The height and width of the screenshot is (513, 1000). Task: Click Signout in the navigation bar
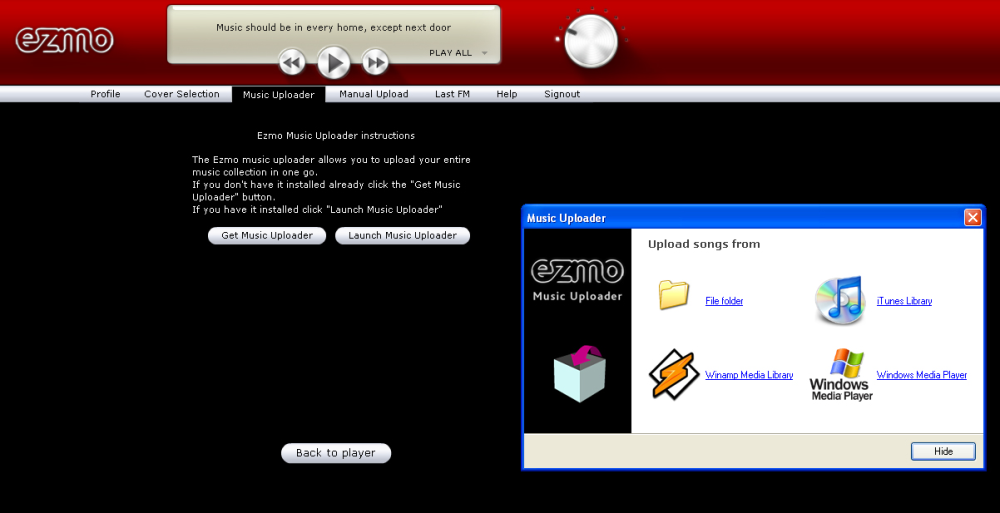coord(562,94)
